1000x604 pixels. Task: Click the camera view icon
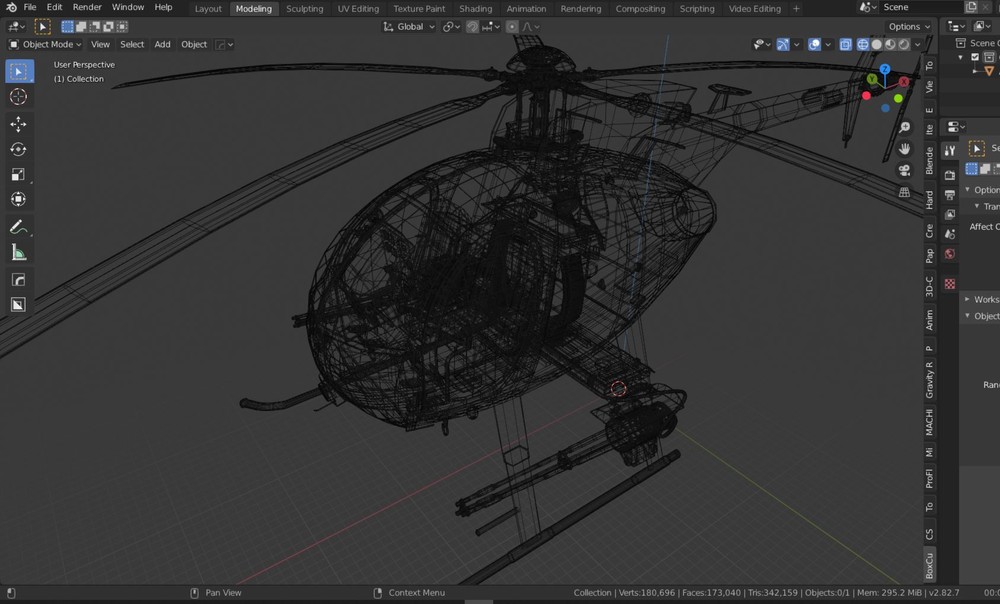pyautogui.click(x=905, y=172)
